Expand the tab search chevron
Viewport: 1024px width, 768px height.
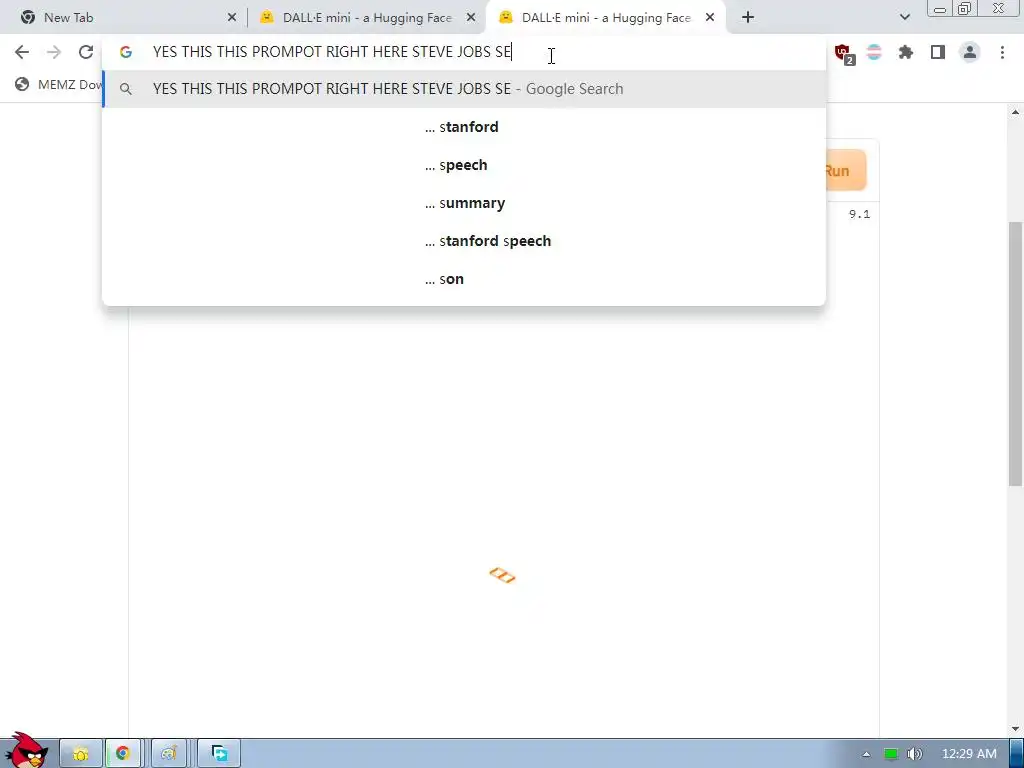(904, 18)
